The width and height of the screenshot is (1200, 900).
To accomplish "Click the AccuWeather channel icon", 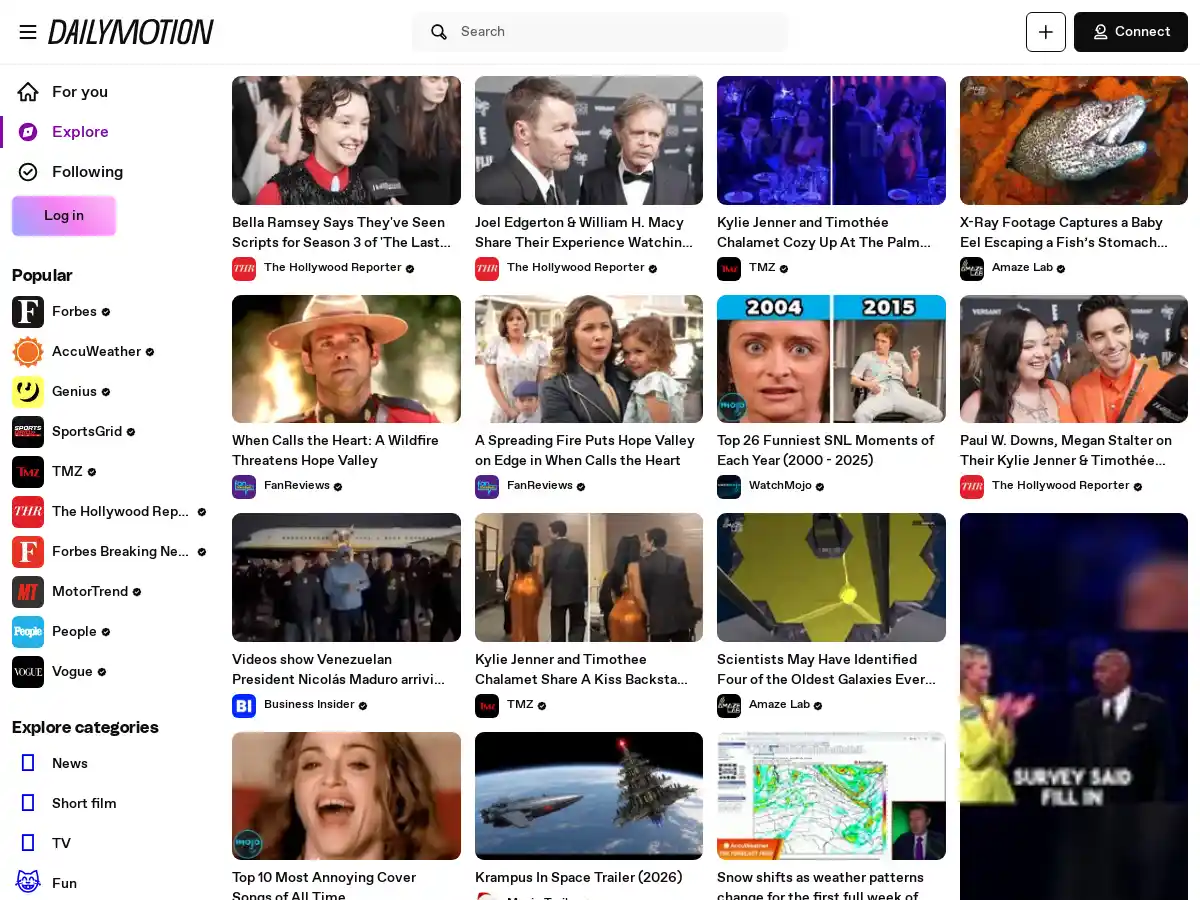I will 28,352.
